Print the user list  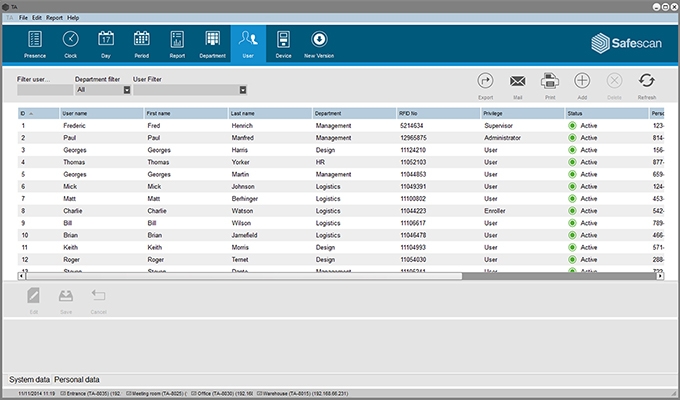click(x=549, y=84)
